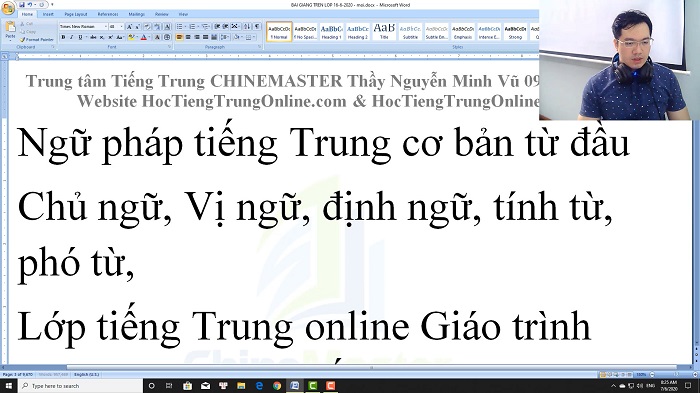Open the Bullets list button
700x393 pixels.
coord(180,27)
